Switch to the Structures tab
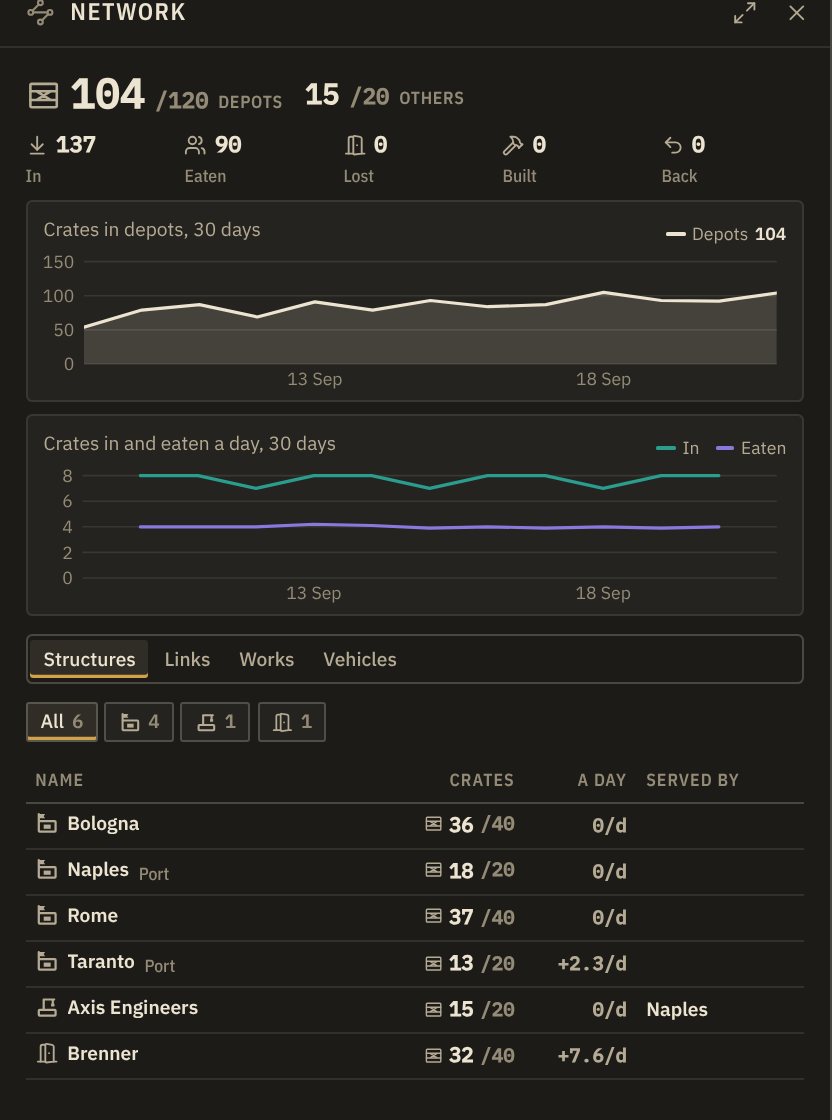Image resolution: width=832 pixels, height=1120 pixels. pyautogui.click(x=89, y=659)
